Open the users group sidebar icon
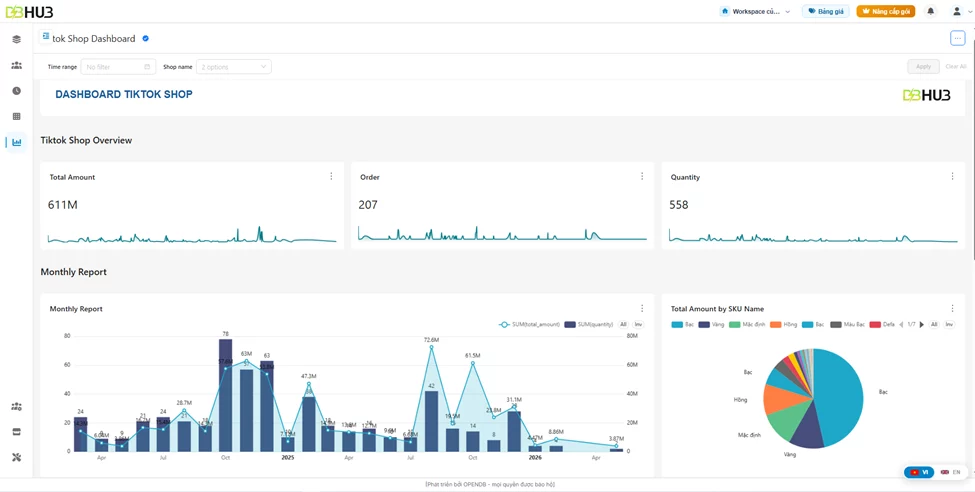Viewport: 975px width, 492px height. [16, 65]
